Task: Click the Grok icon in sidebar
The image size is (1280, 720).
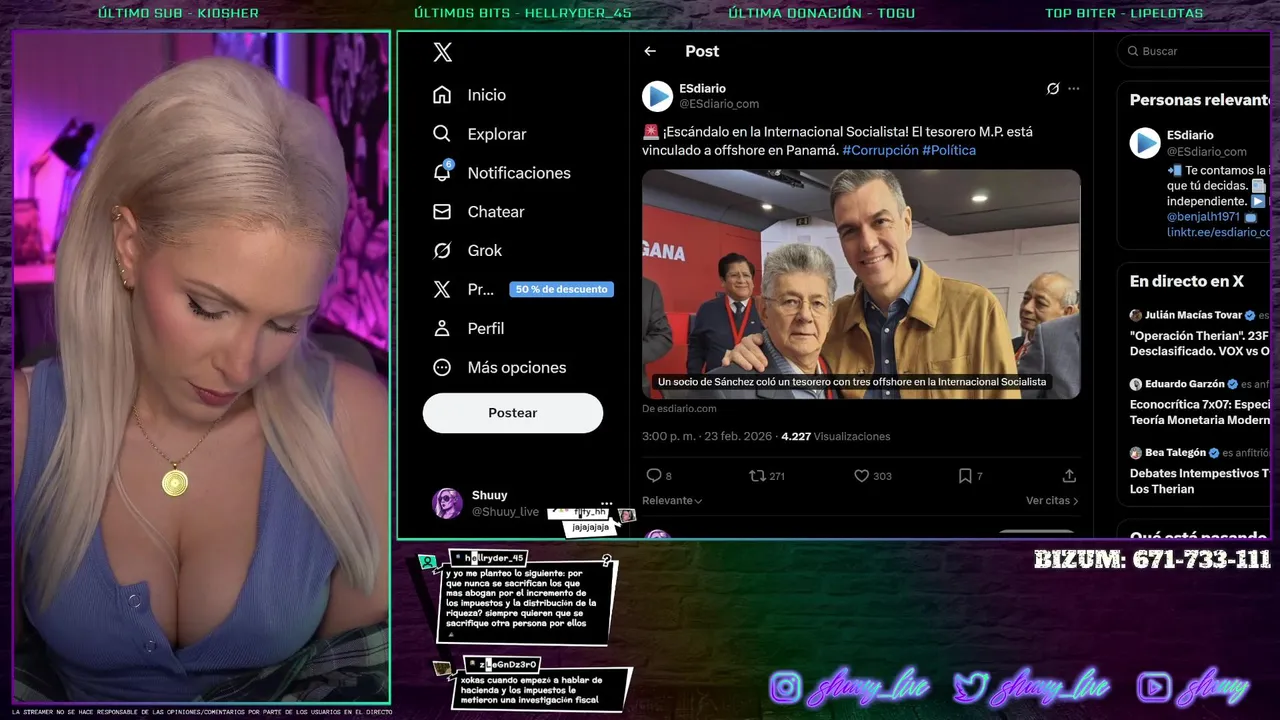Action: [442, 251]
